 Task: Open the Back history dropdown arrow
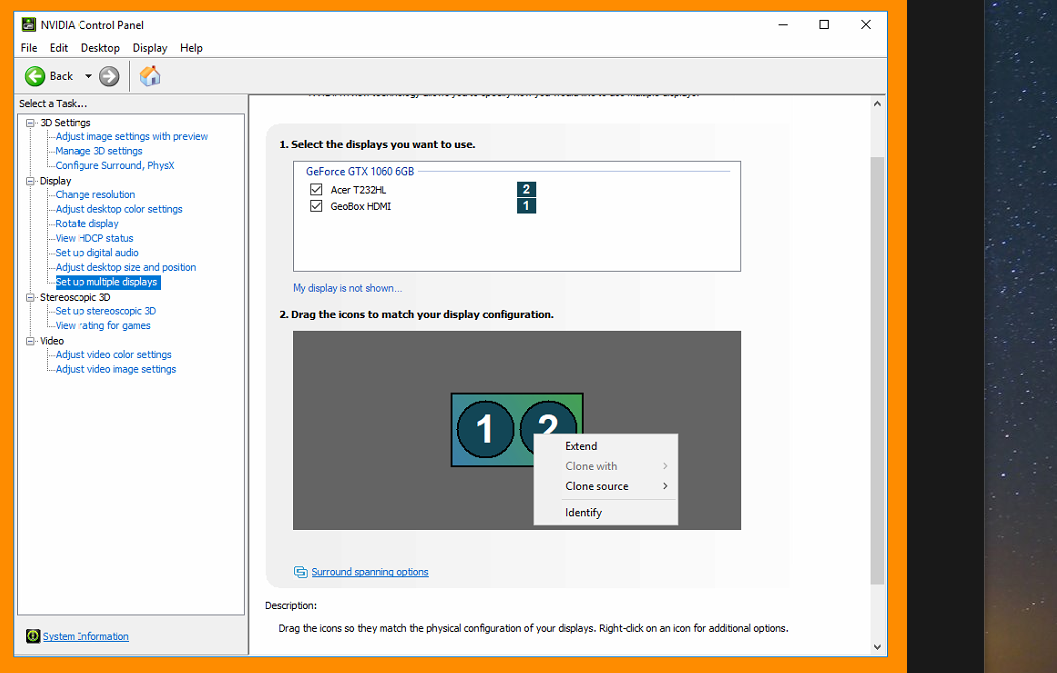(88, 76)
